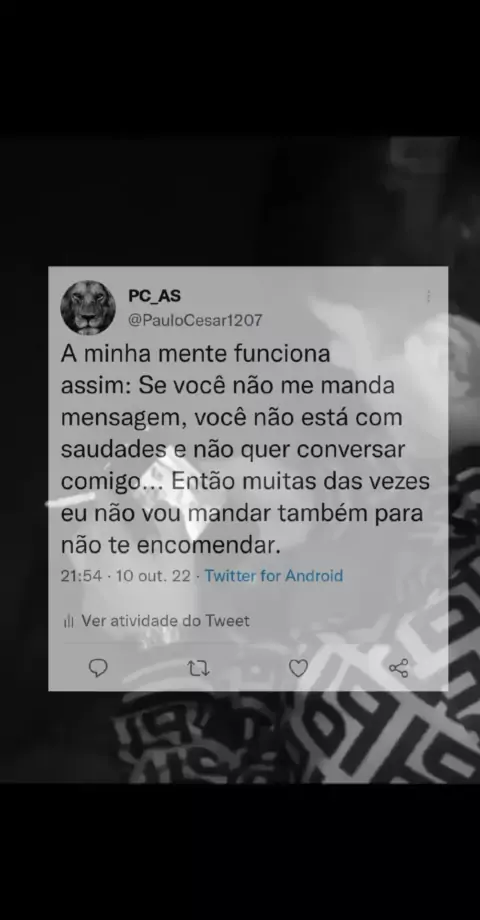Visit the @PauloCesar1207 handle

click(x=195, y=320)
